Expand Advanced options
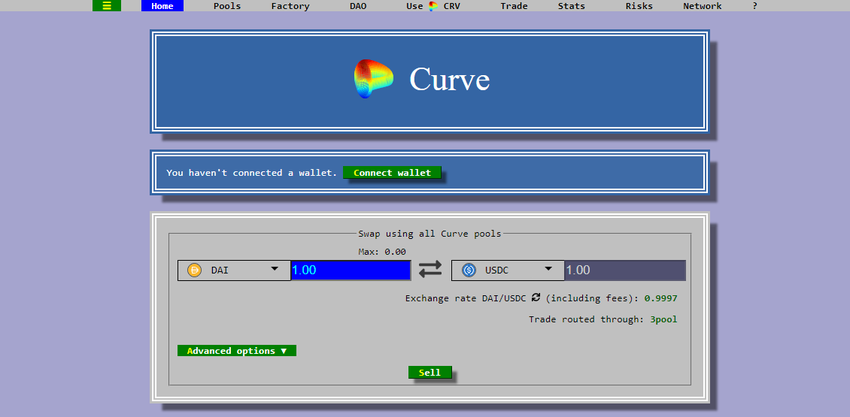This screenshot has height=417, width=850. pyautogui.click(x=237, y=351)
